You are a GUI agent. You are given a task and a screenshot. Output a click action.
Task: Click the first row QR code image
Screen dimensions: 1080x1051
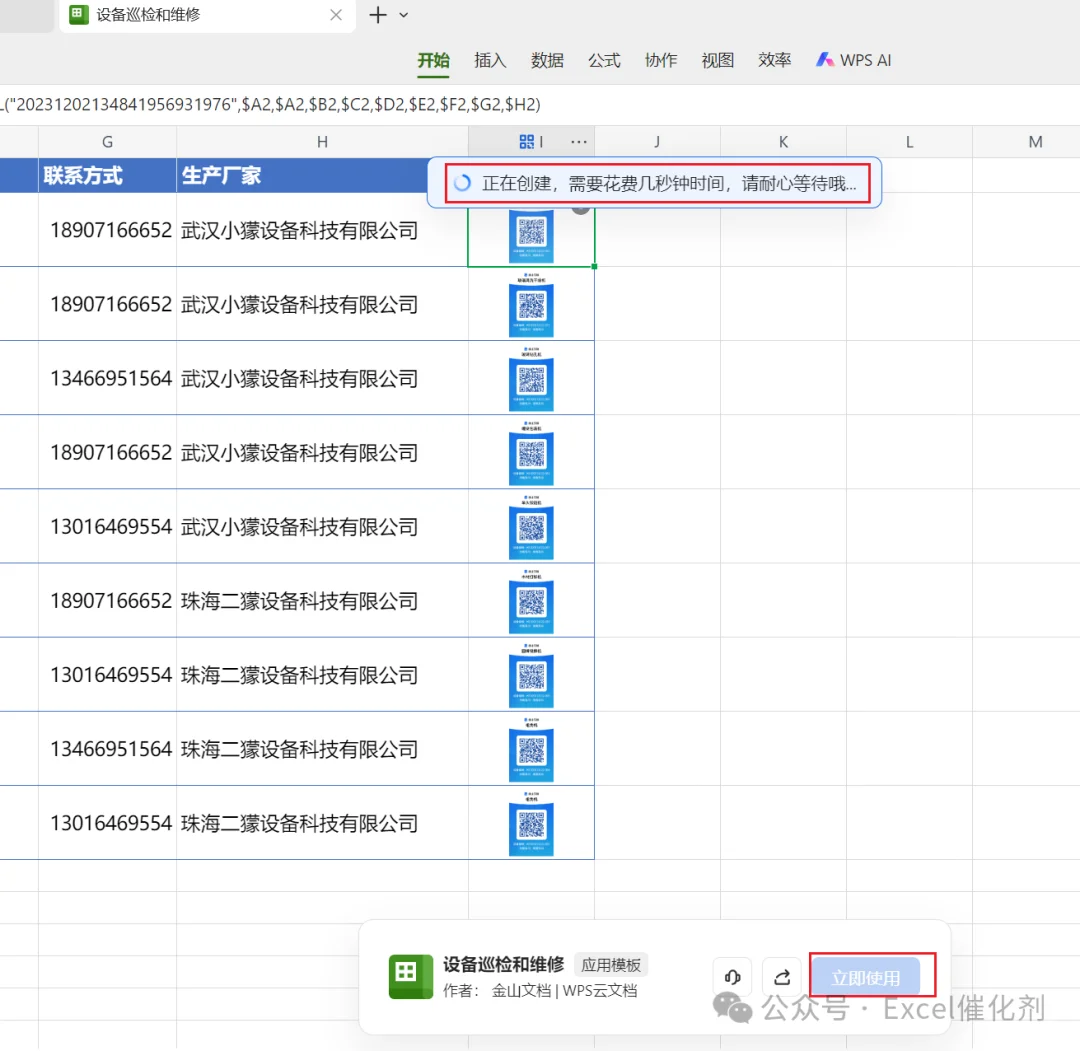point(531,235)
